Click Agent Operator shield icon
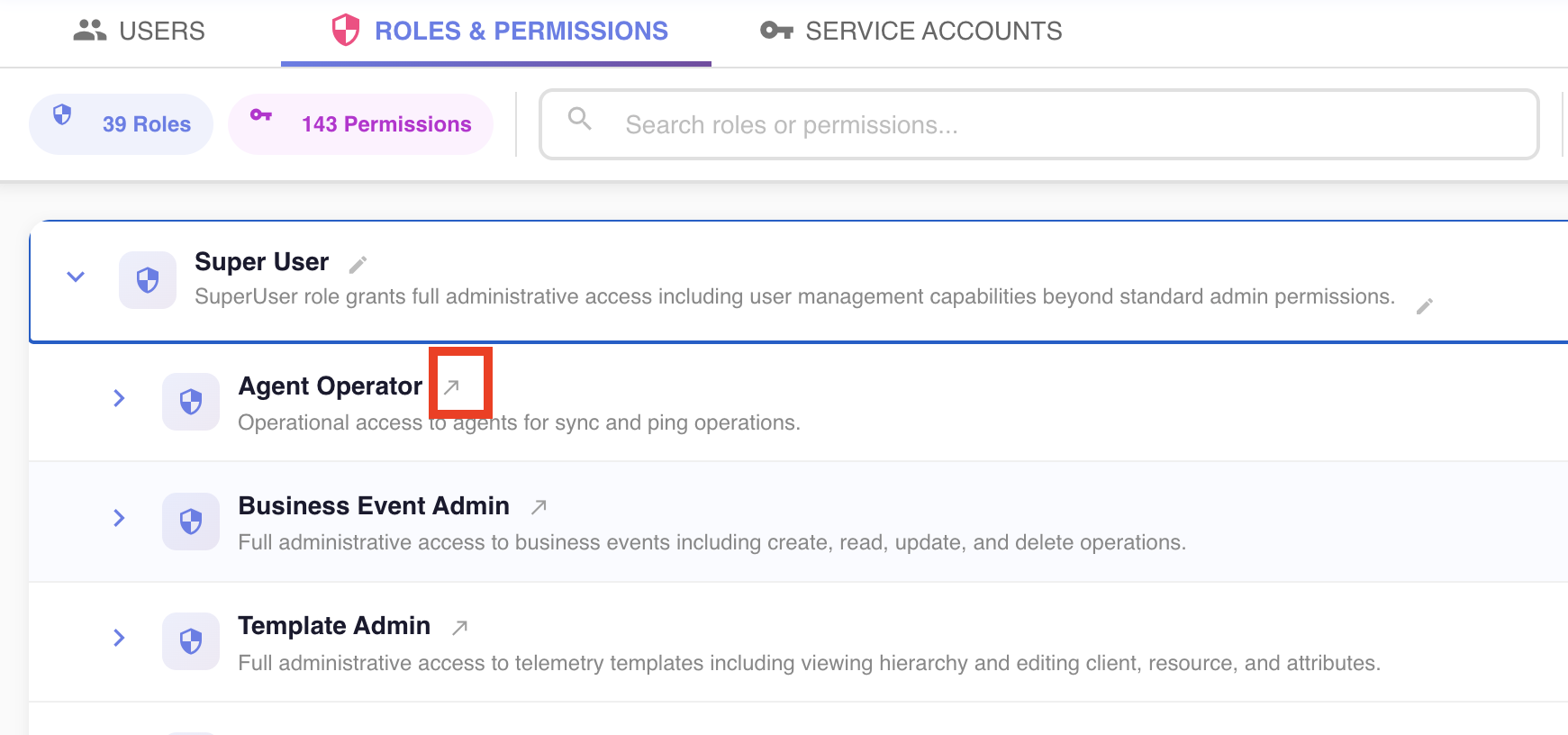 coord(191,402)
